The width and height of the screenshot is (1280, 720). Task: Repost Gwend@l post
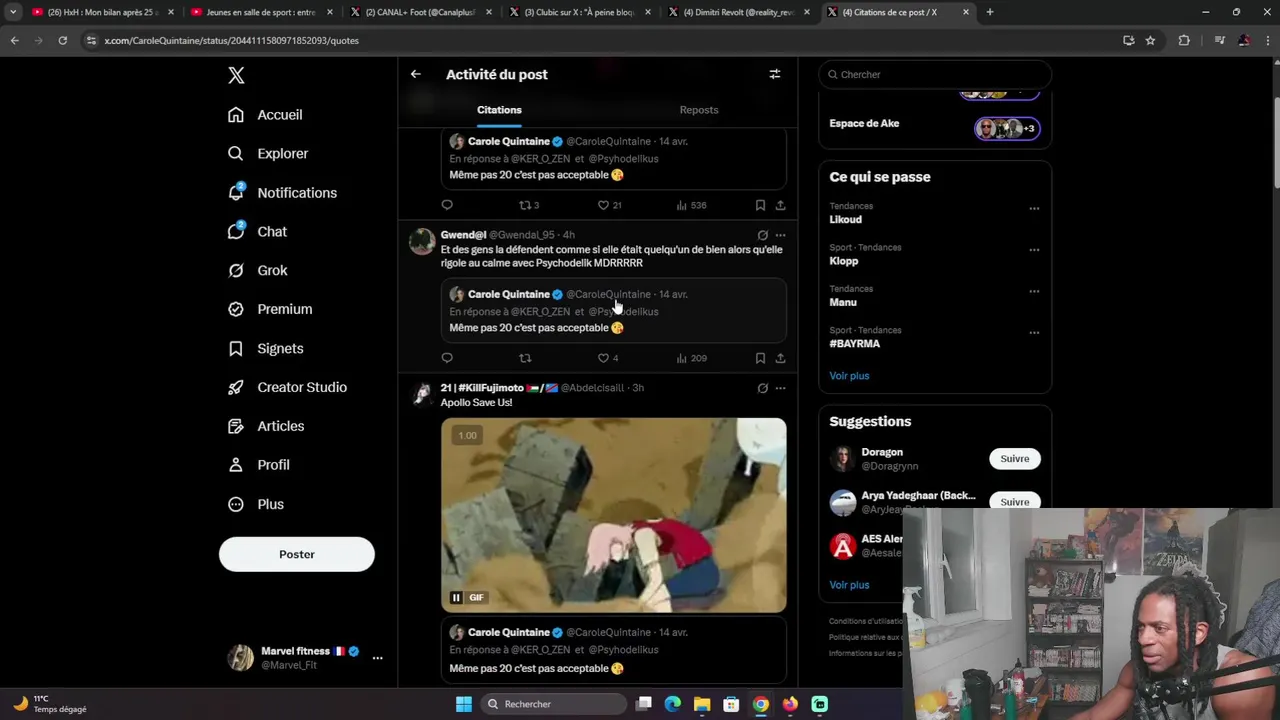pyautogui.click(x=525, y=358)
